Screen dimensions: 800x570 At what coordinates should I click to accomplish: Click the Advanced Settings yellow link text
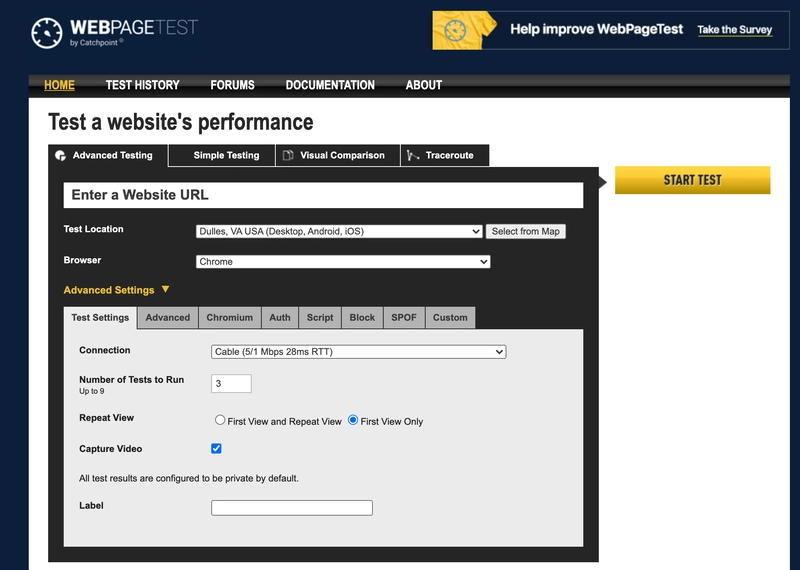[x=109, y=290]
